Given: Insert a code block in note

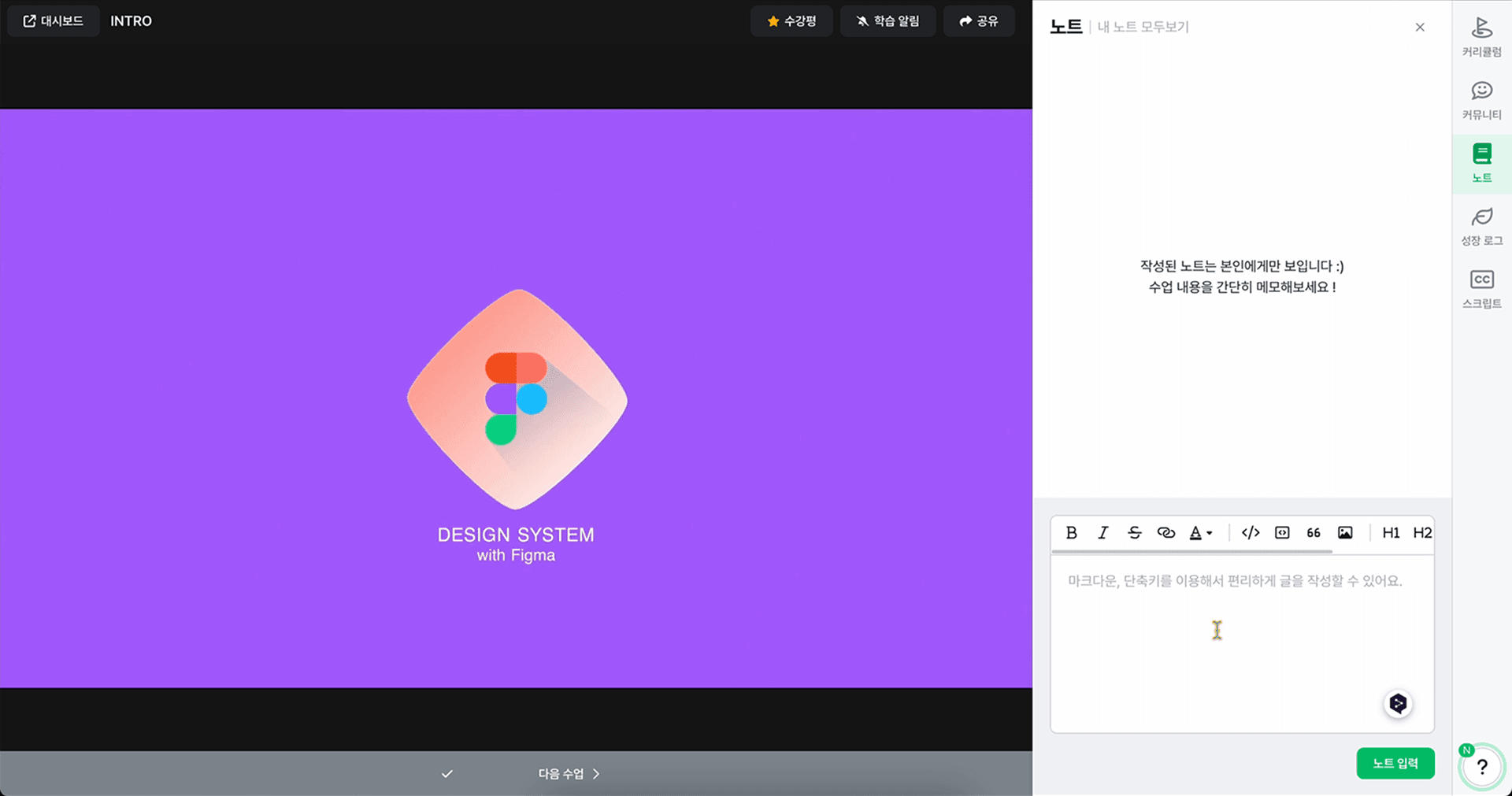Looking at the screenshot, I should 1282,533.
